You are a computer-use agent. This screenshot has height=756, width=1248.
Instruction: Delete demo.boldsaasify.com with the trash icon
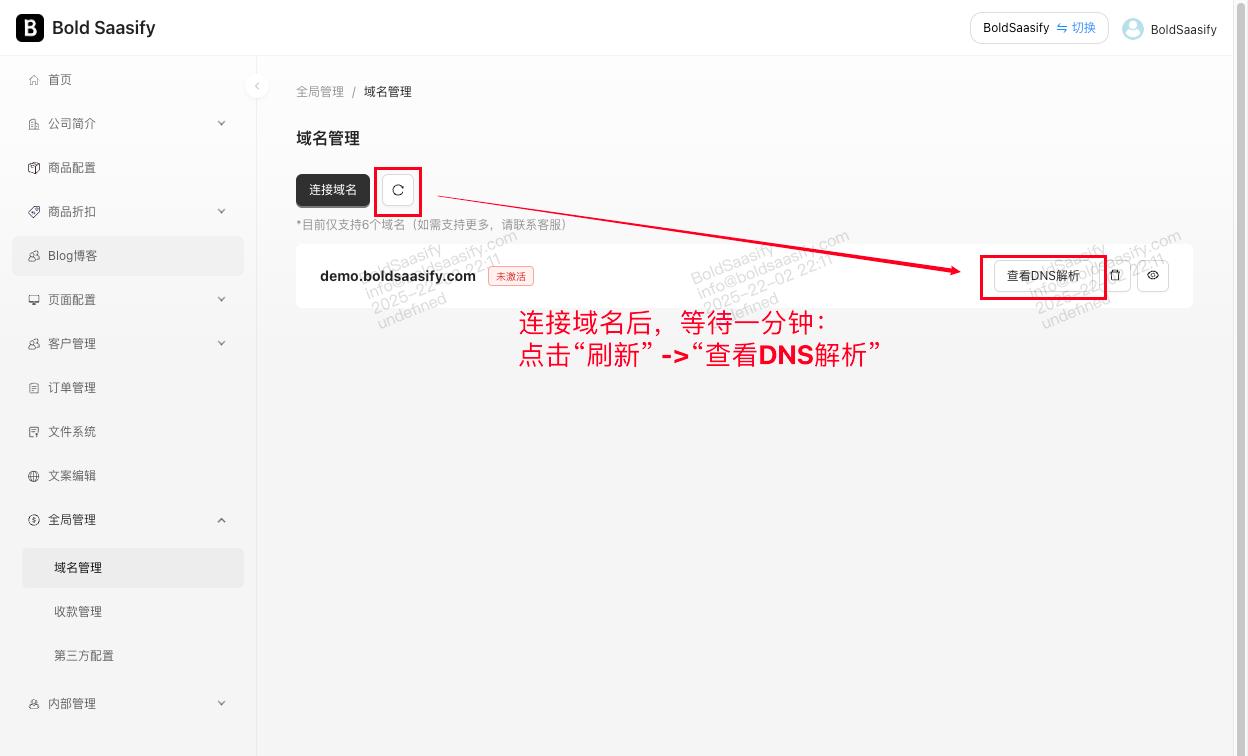coord(1115,275)
